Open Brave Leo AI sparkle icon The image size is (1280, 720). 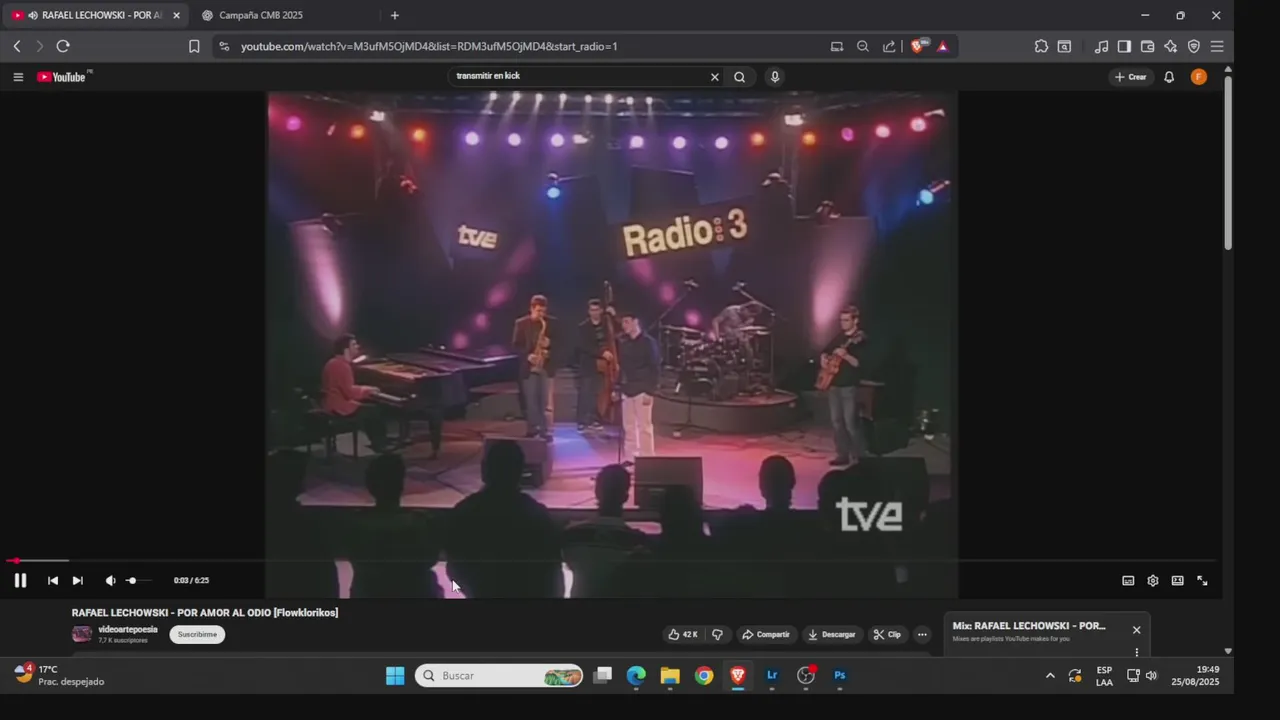click(1170, 46)
